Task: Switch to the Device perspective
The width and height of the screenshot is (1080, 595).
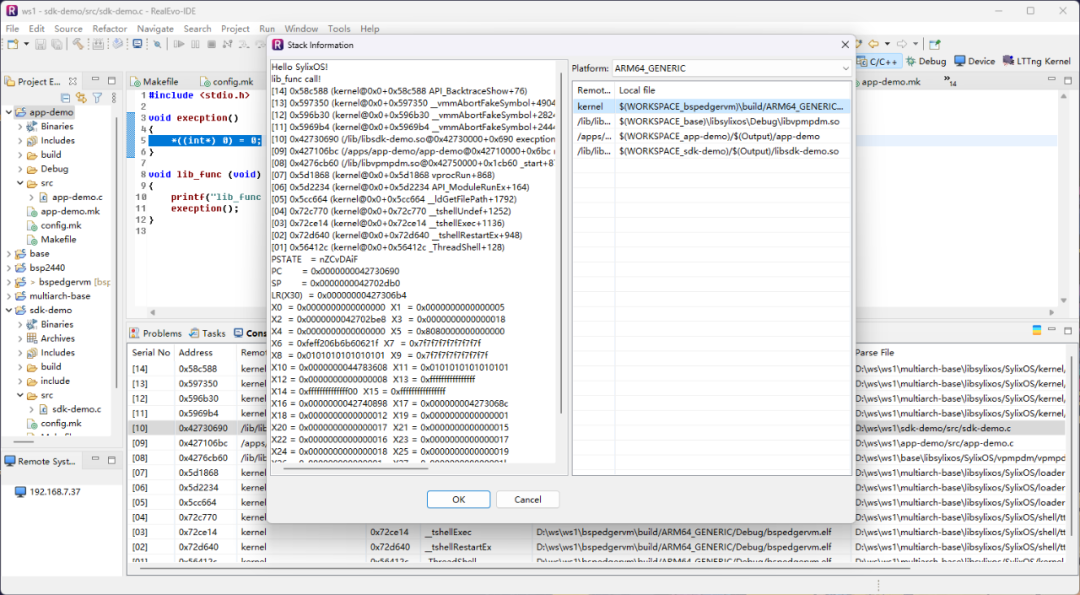Action: tap(975, 61)
